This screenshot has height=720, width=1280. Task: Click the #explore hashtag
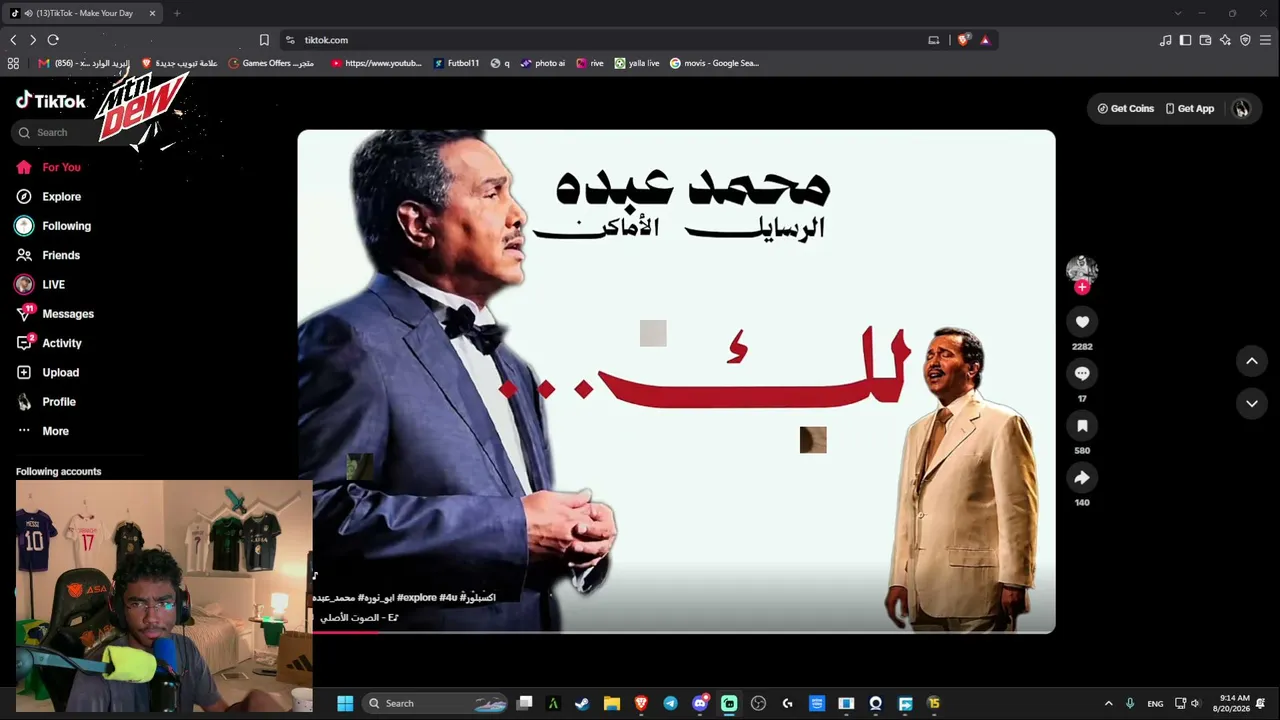click(x=417, y=597)
